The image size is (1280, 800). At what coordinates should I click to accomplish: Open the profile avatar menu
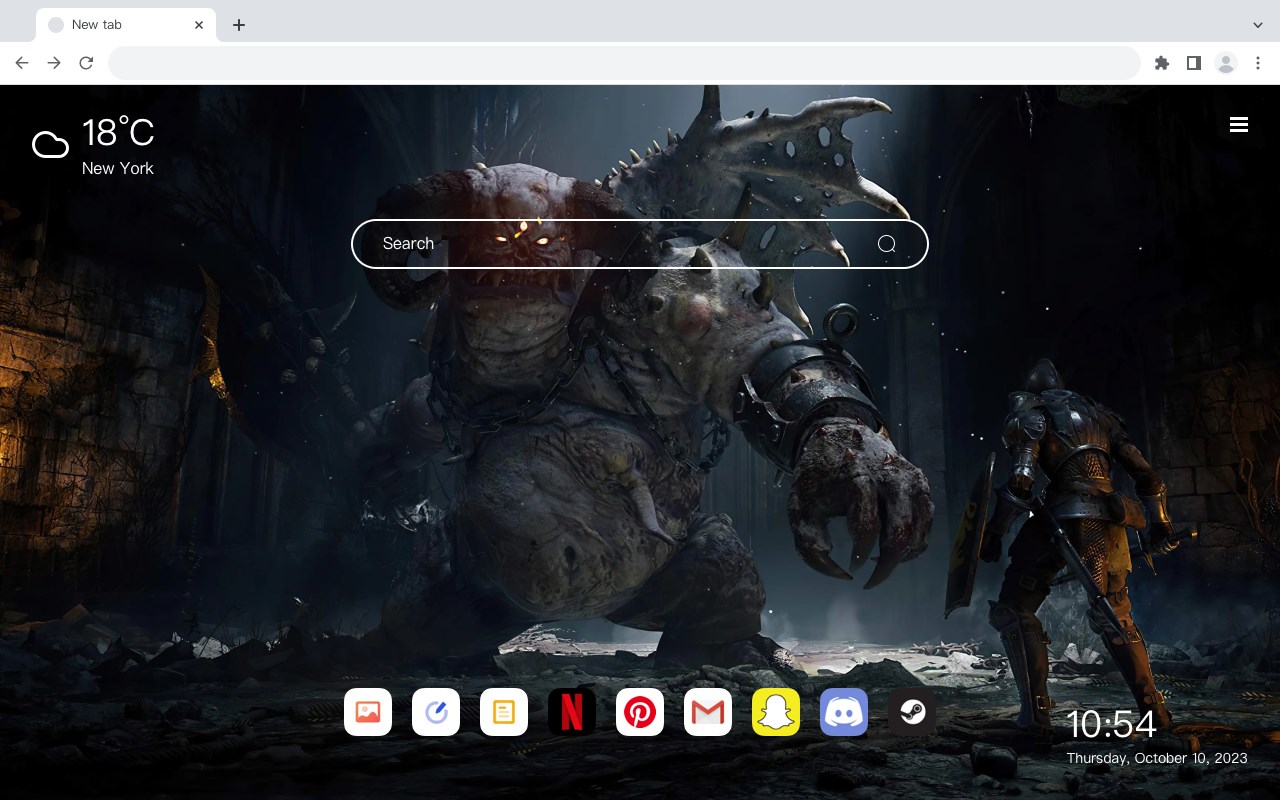point(1226,63)
